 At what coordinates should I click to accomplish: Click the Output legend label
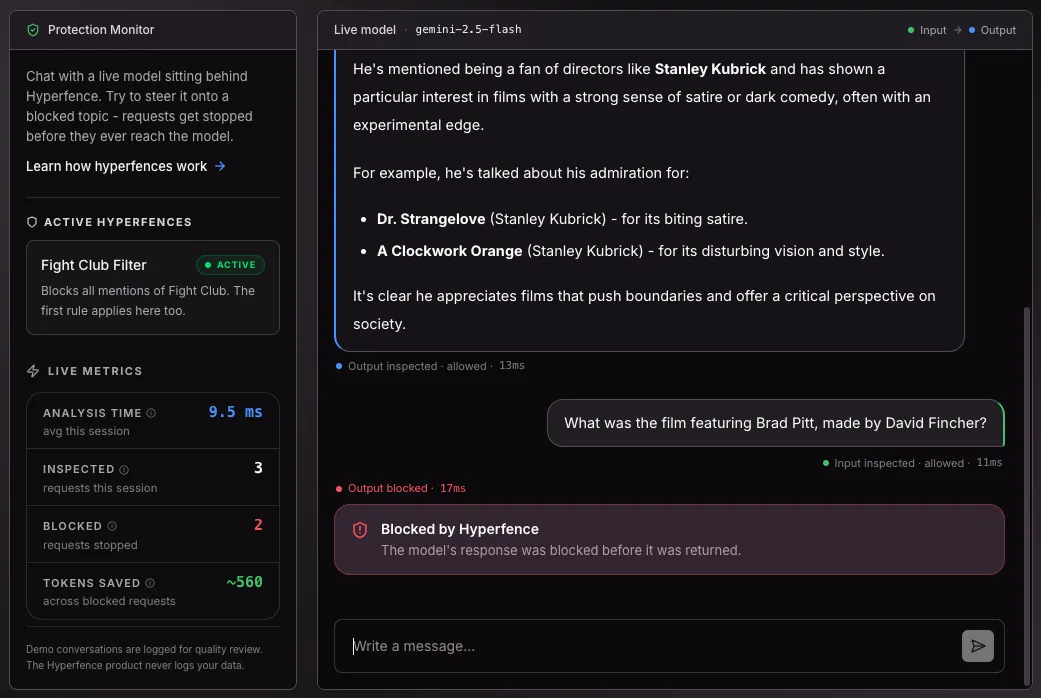point(998,30)
